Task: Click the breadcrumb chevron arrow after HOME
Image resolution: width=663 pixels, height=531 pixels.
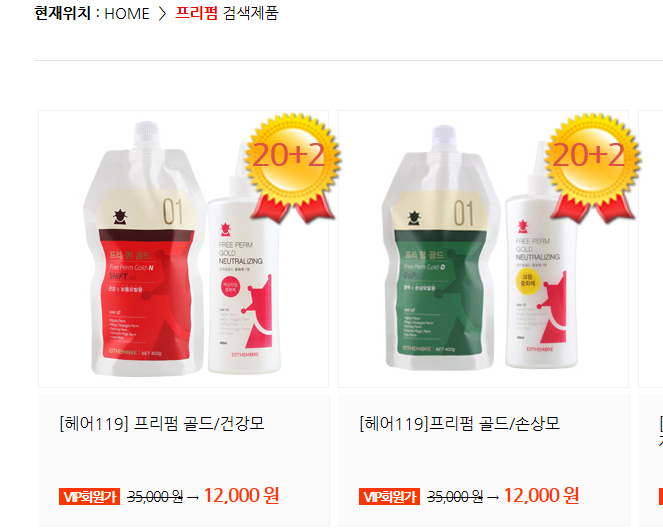Action: (162, 14)
